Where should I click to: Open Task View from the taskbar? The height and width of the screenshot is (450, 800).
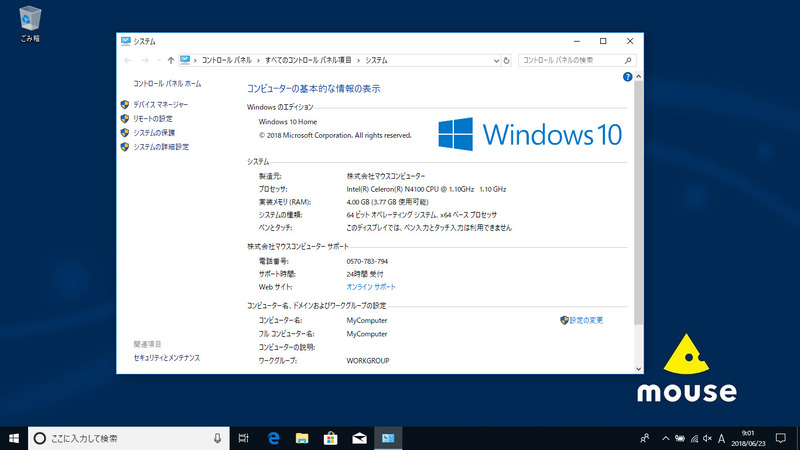(x=243, y=438)
